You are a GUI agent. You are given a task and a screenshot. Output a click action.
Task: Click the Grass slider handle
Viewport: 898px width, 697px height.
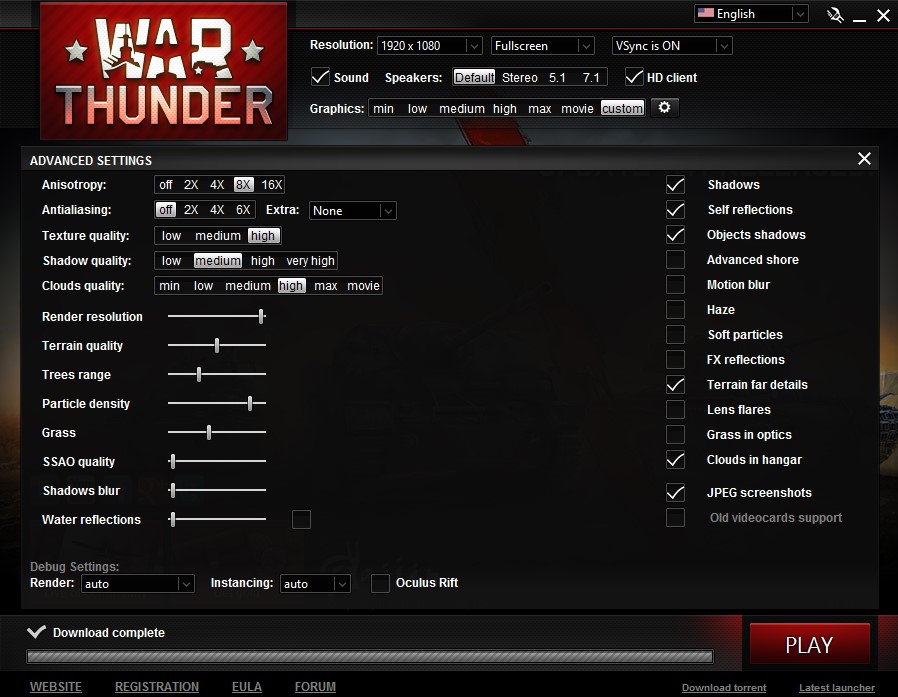click(209, 432)
